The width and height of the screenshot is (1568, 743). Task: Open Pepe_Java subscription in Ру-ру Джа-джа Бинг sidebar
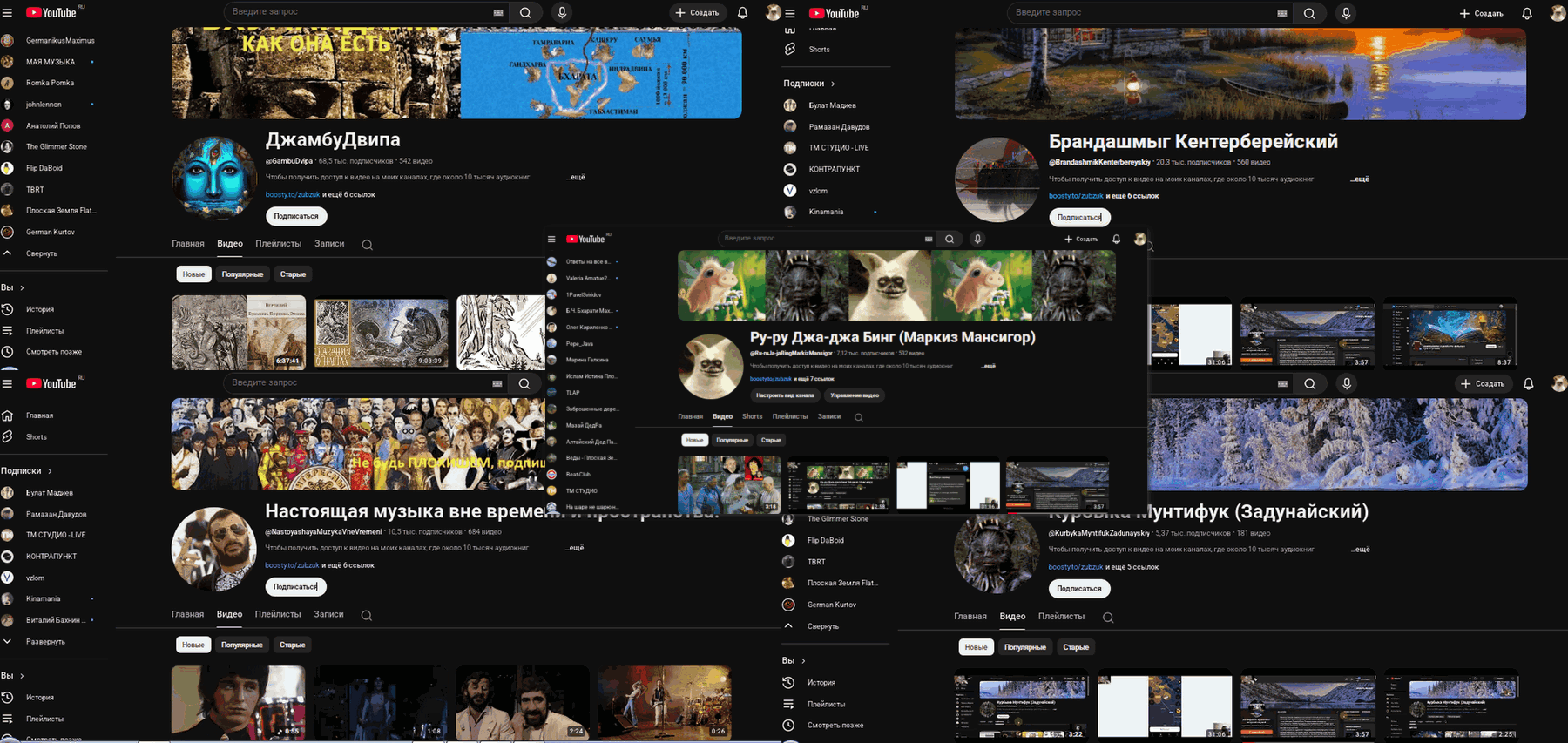click(579, 344)
